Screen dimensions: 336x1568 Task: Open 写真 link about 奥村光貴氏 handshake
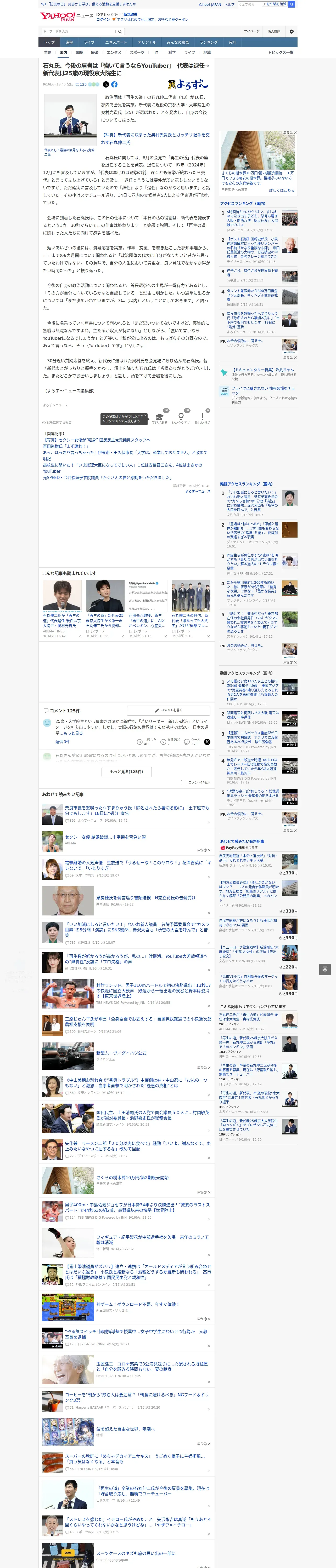155,138
